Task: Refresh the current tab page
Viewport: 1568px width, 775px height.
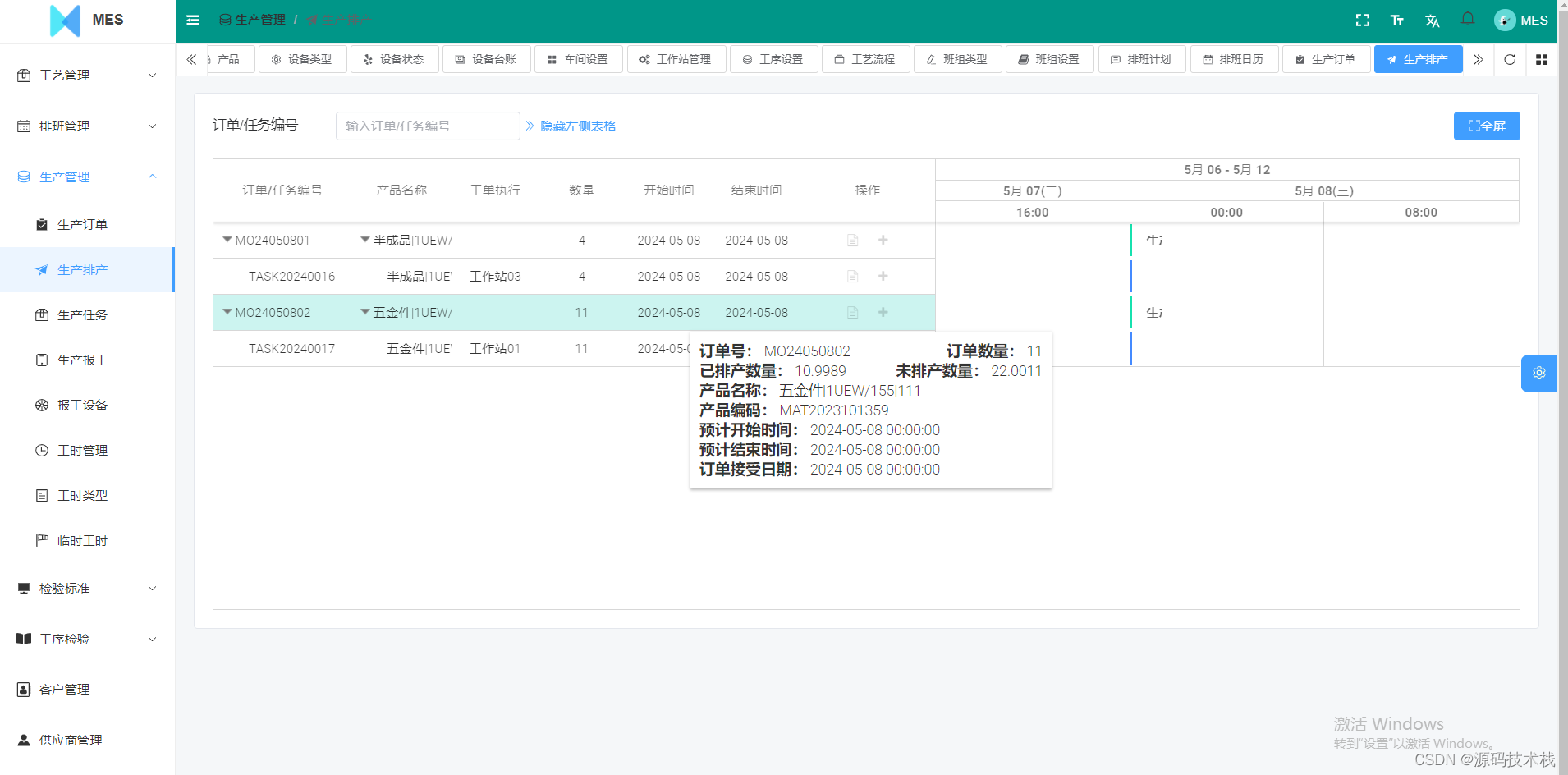Action: click(1510, 59)
